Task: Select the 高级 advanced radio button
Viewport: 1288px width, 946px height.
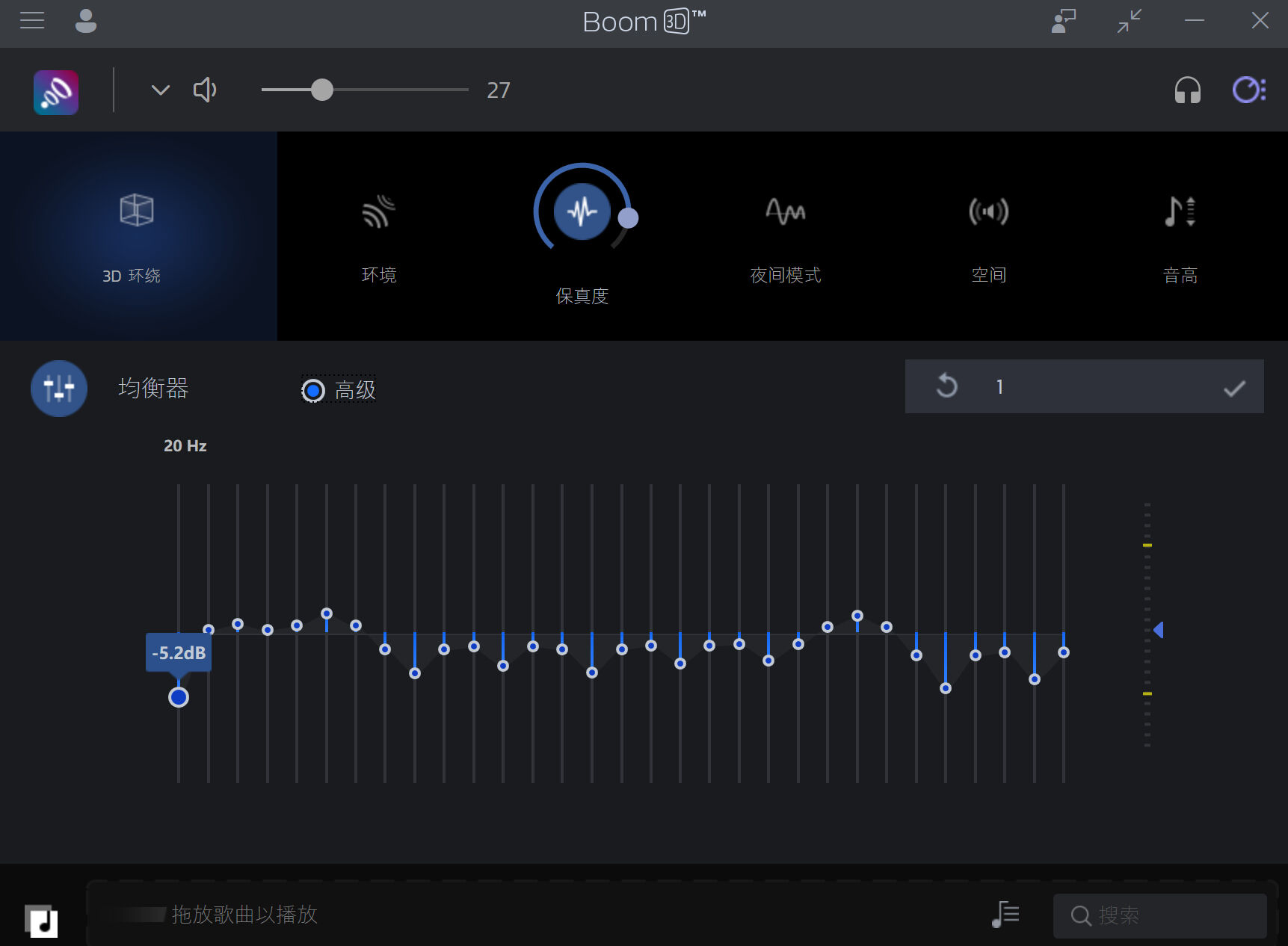Action: [x=313, y=390]
